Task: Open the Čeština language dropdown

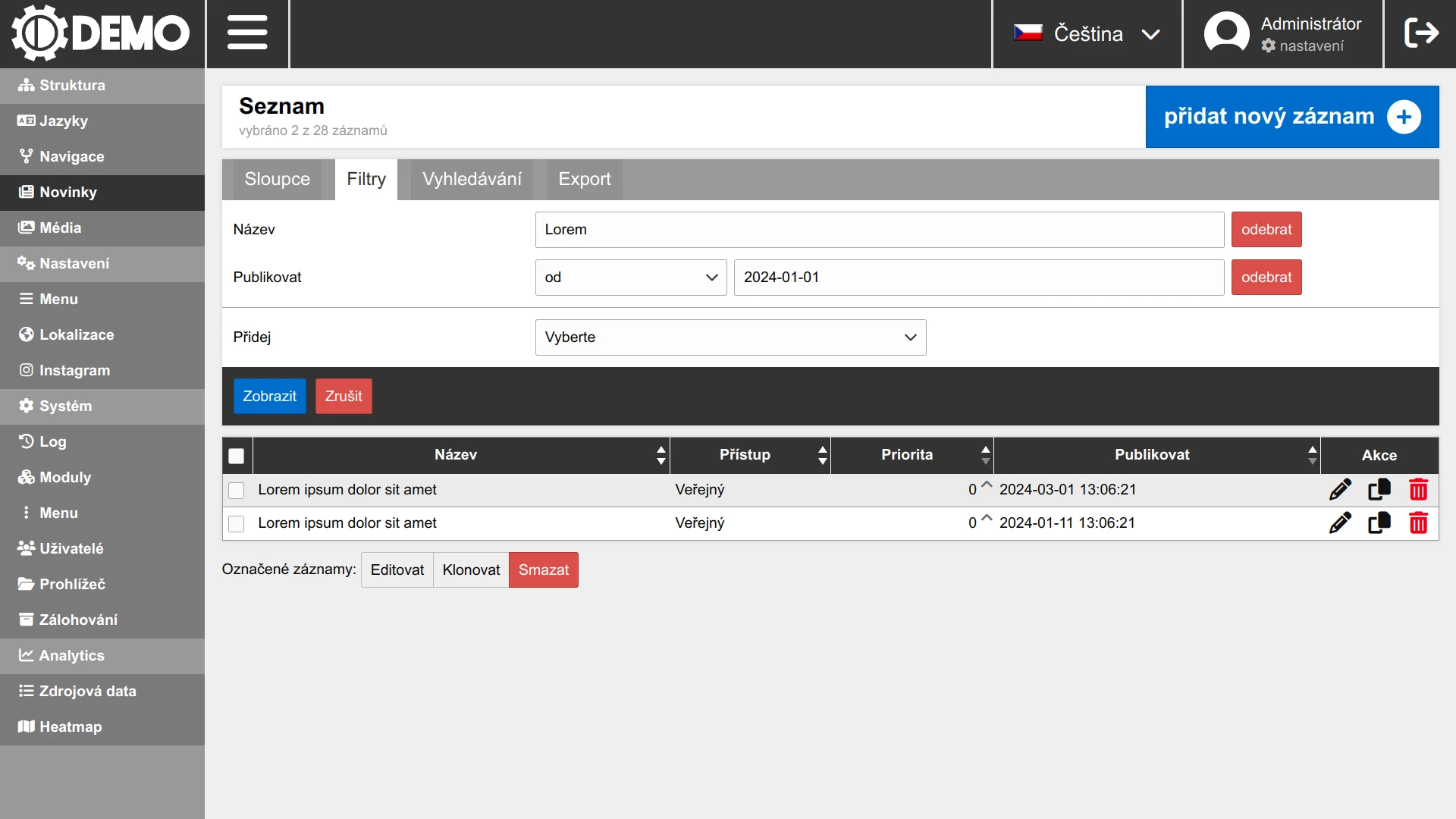Action: pos(1087,33)
